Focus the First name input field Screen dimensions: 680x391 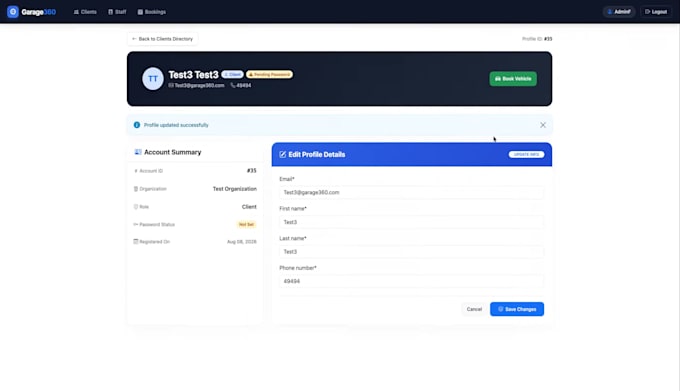tap(411, 222)
